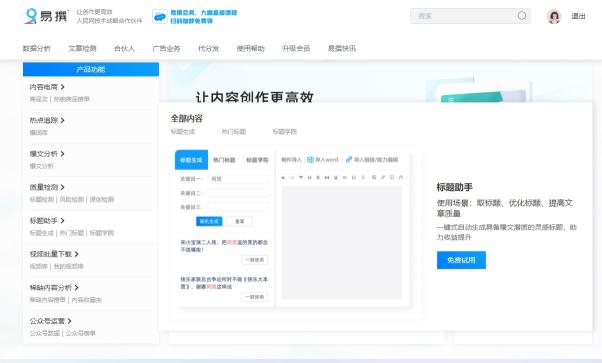Image resolution: width=602 pixels, height=363 pixels.
Task: Click 一键使用 under the second generated title
Action: [x=255, y=297]
